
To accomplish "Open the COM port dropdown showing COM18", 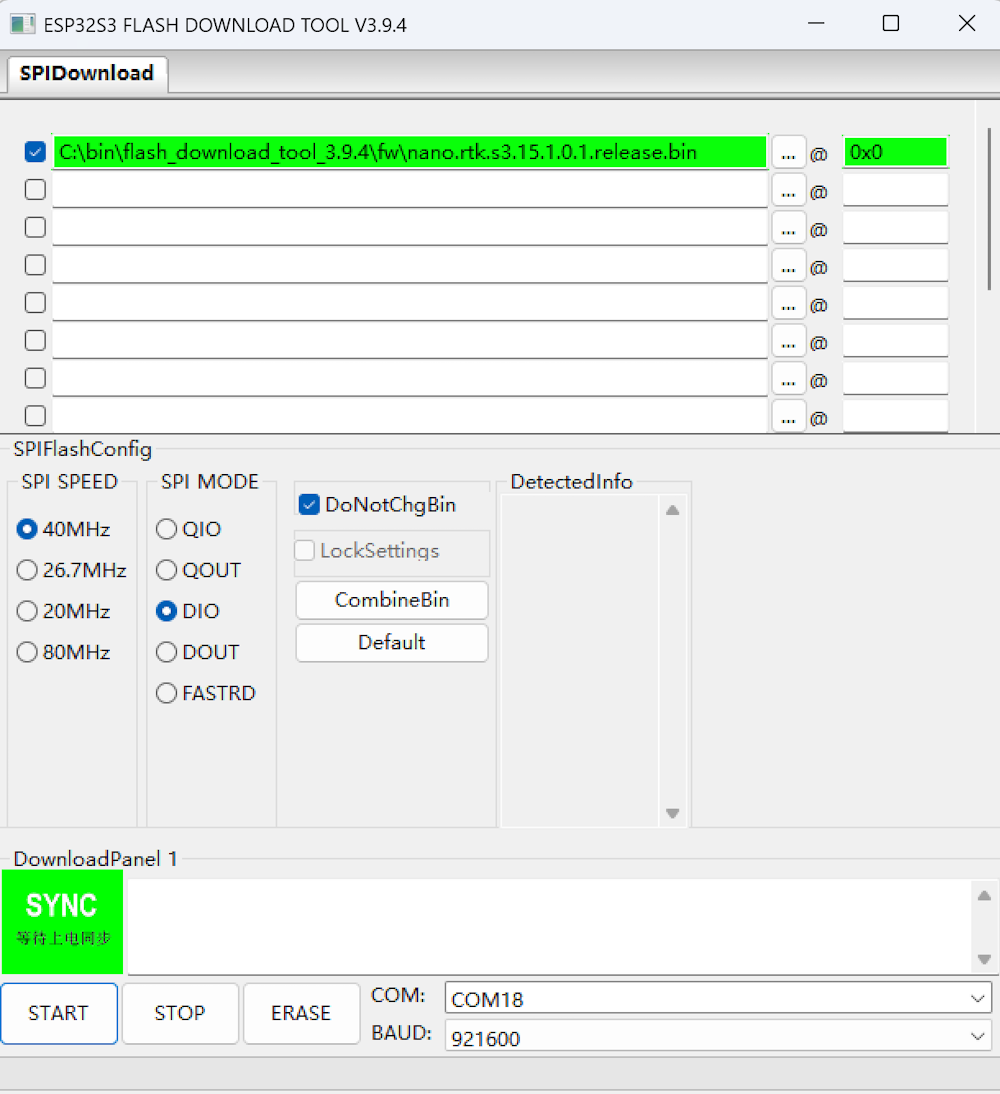I will click(718, 999).
